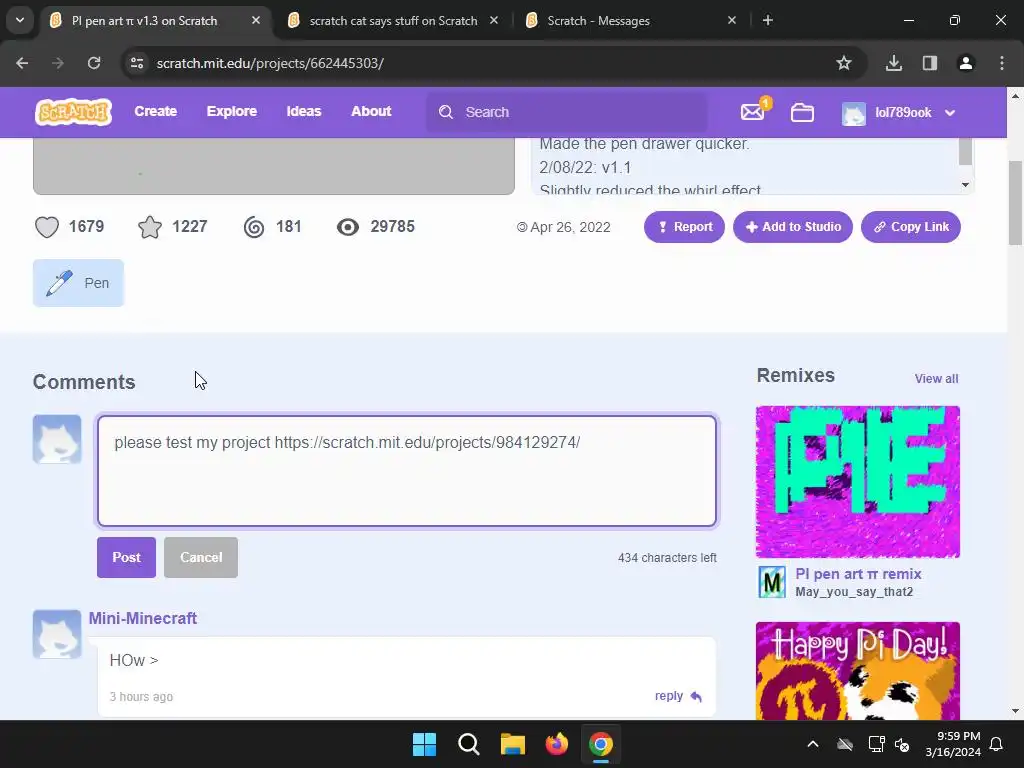Open the PIE remix thumbnail
Screen dimensions: 1024x768
point(857,482)
